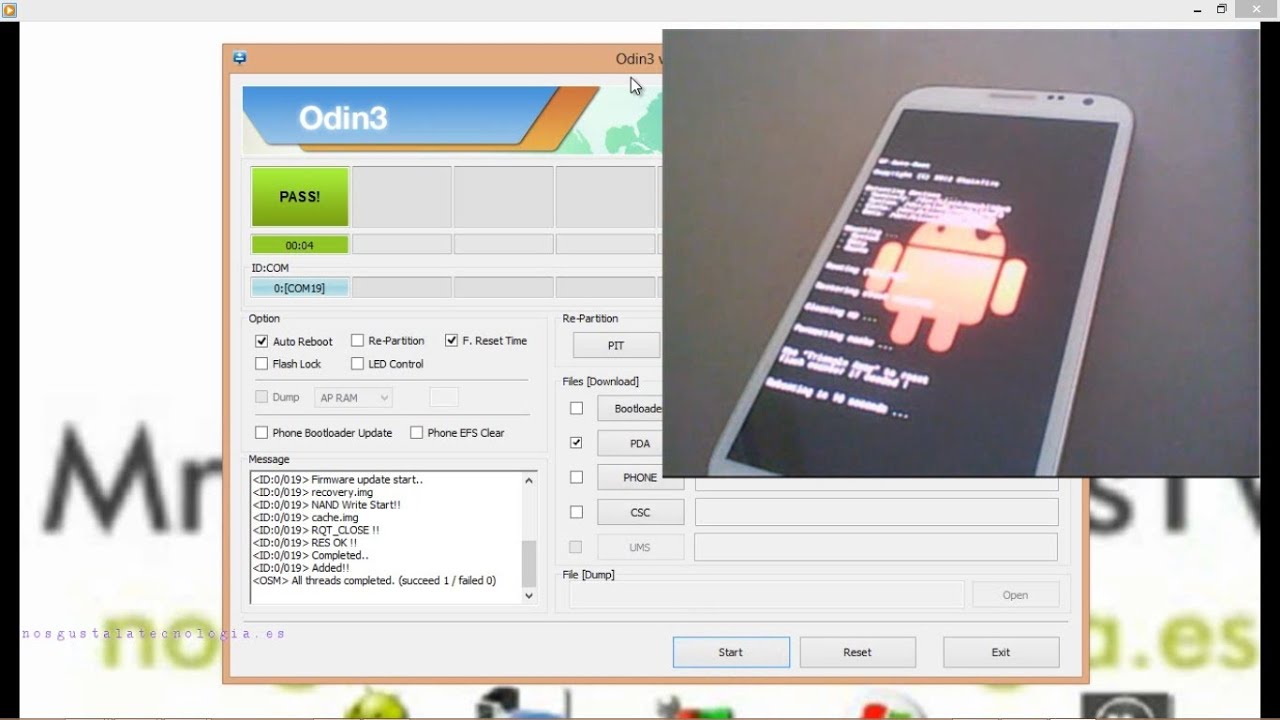
Task: Click the PIT button
Action: point(616,345)
